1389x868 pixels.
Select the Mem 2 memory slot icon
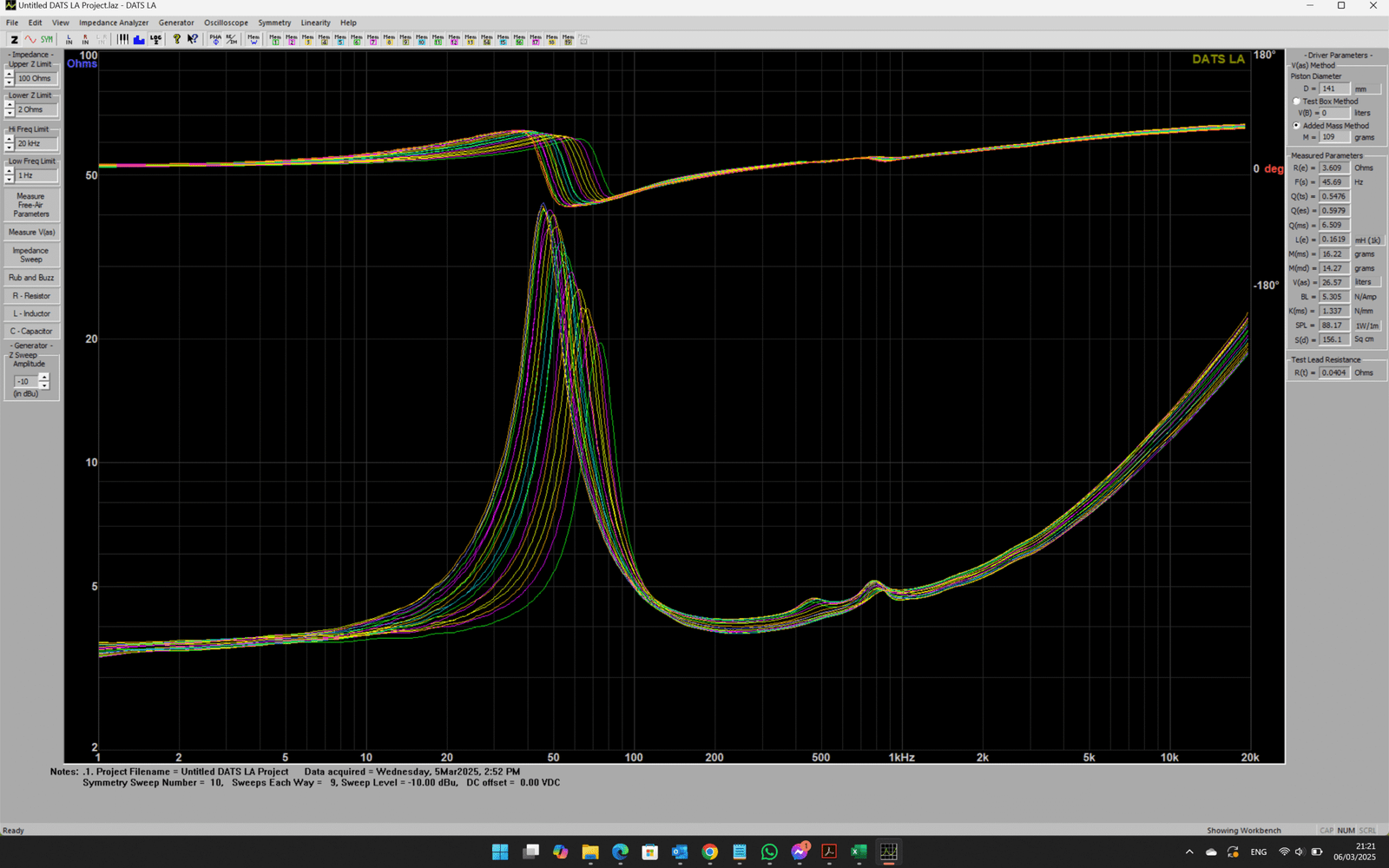291,39
